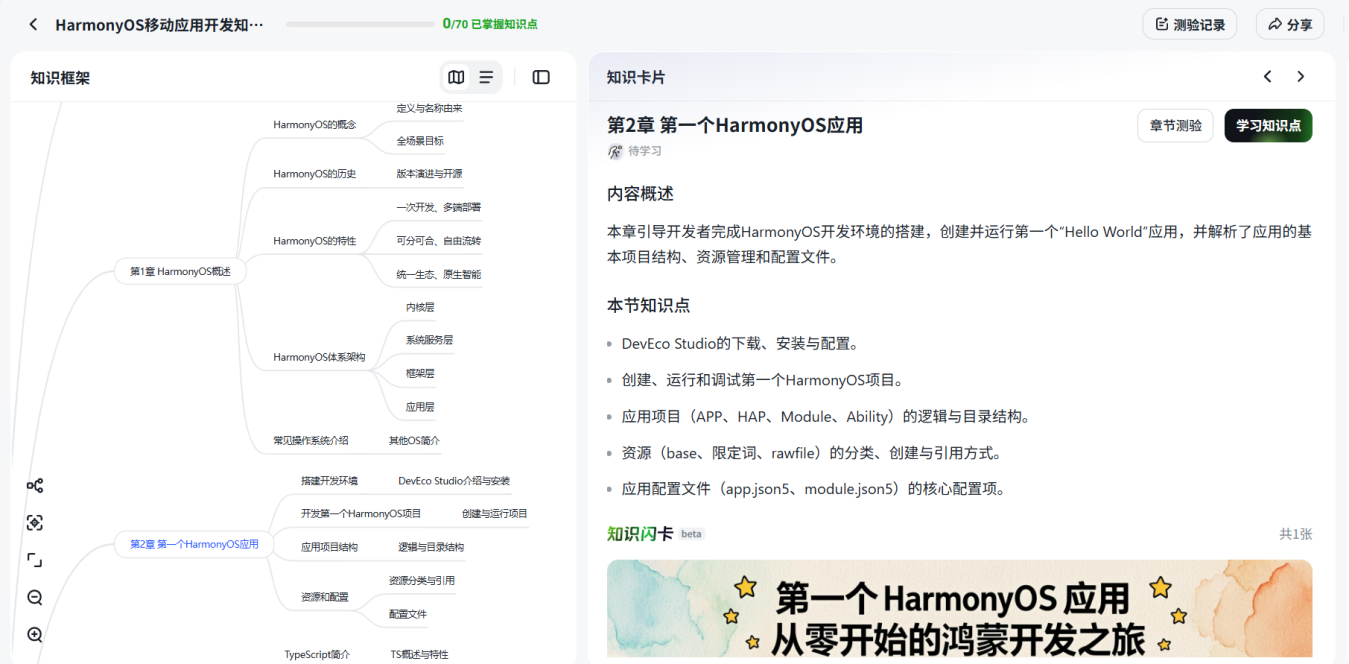Viewport: 1349px width, 664px height.
Task: Toggle the knowledge framework side panel
Action: [x=541, y=77]
